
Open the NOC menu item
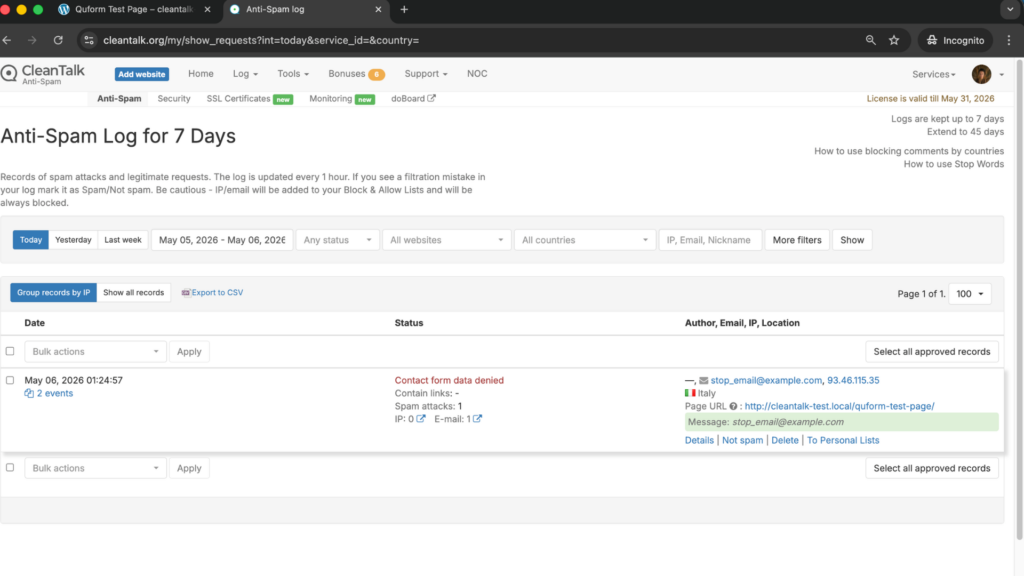pyautogui.click(x=477, y=74)
